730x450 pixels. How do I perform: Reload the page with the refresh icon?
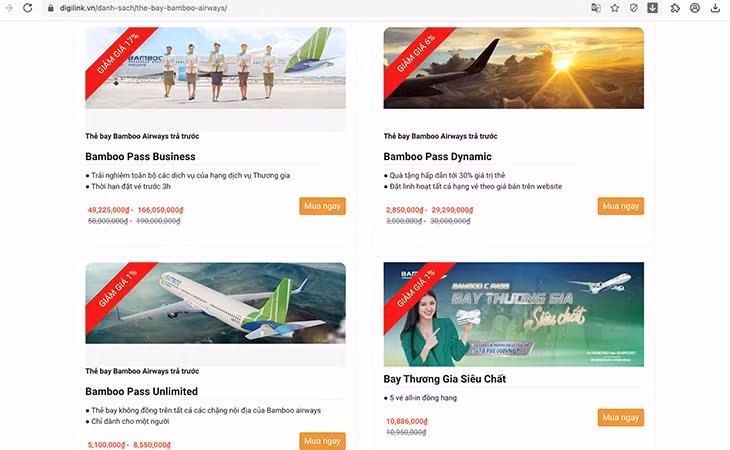(27, 7)
